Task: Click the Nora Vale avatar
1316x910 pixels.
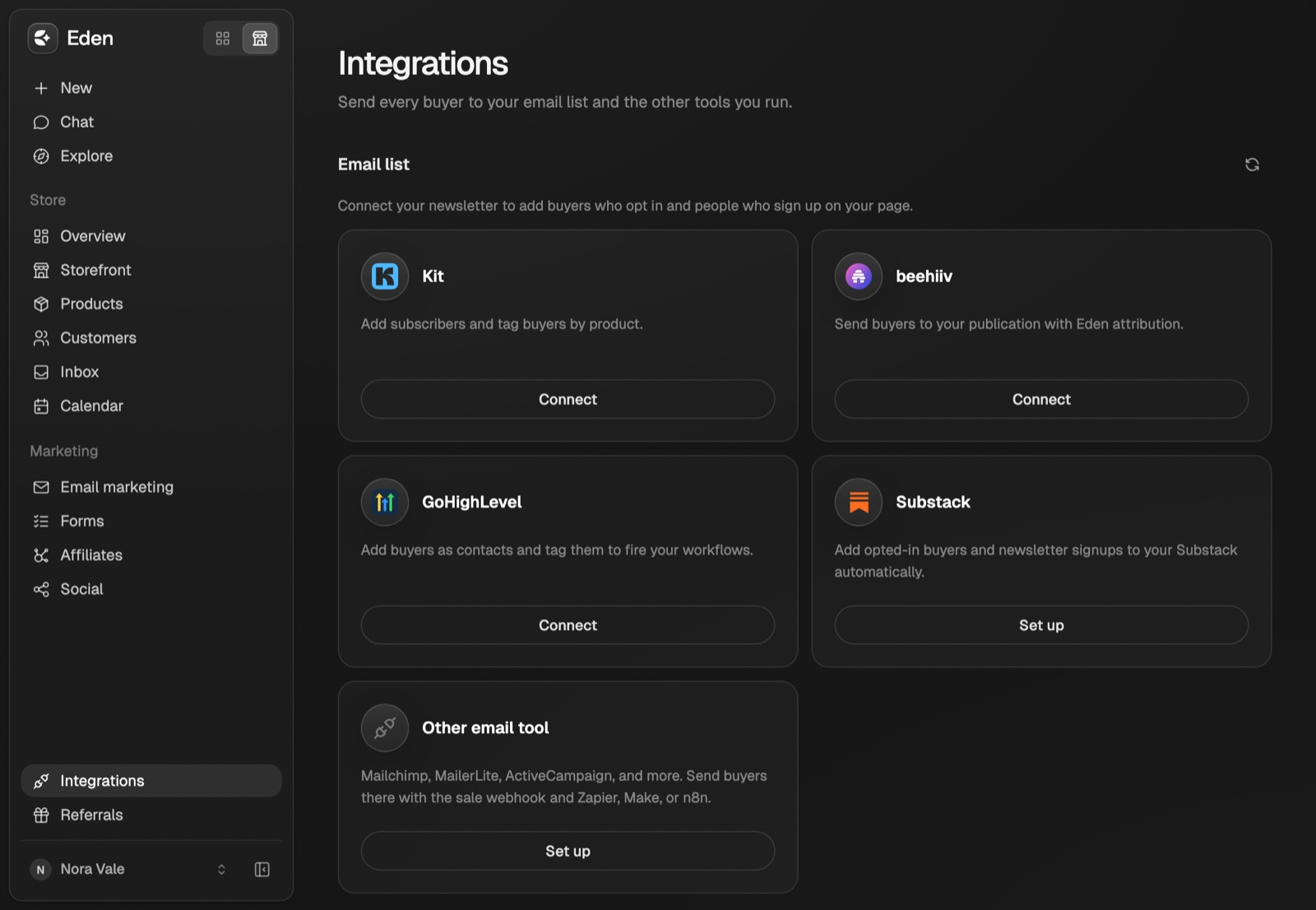Action: (x=40, y=870)
